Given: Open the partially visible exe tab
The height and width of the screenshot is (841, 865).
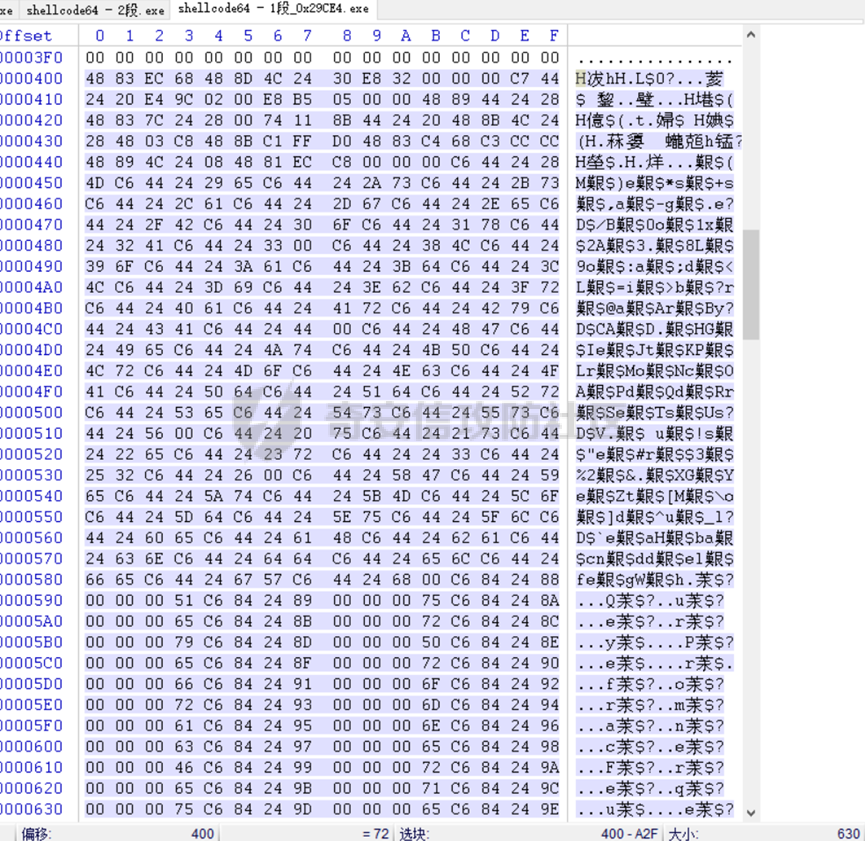Looking at the screenshot, I should coord(6,9).
